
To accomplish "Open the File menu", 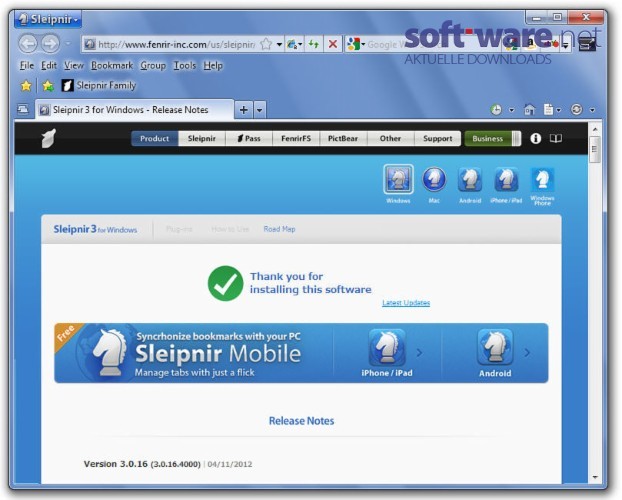I will pos(27,65).
